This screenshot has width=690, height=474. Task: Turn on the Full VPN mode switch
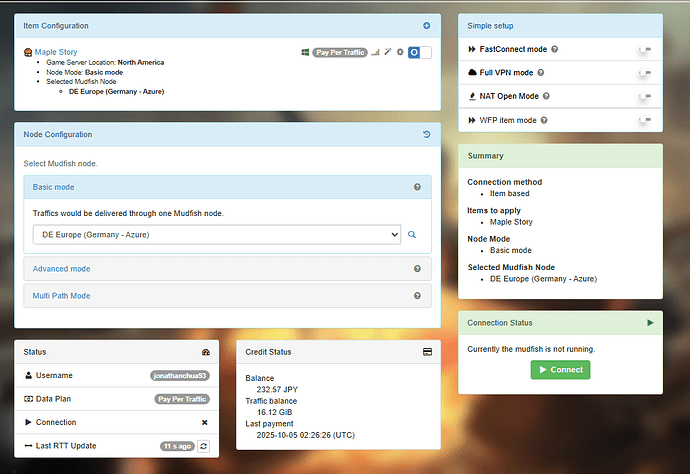[x=644, y=73]
